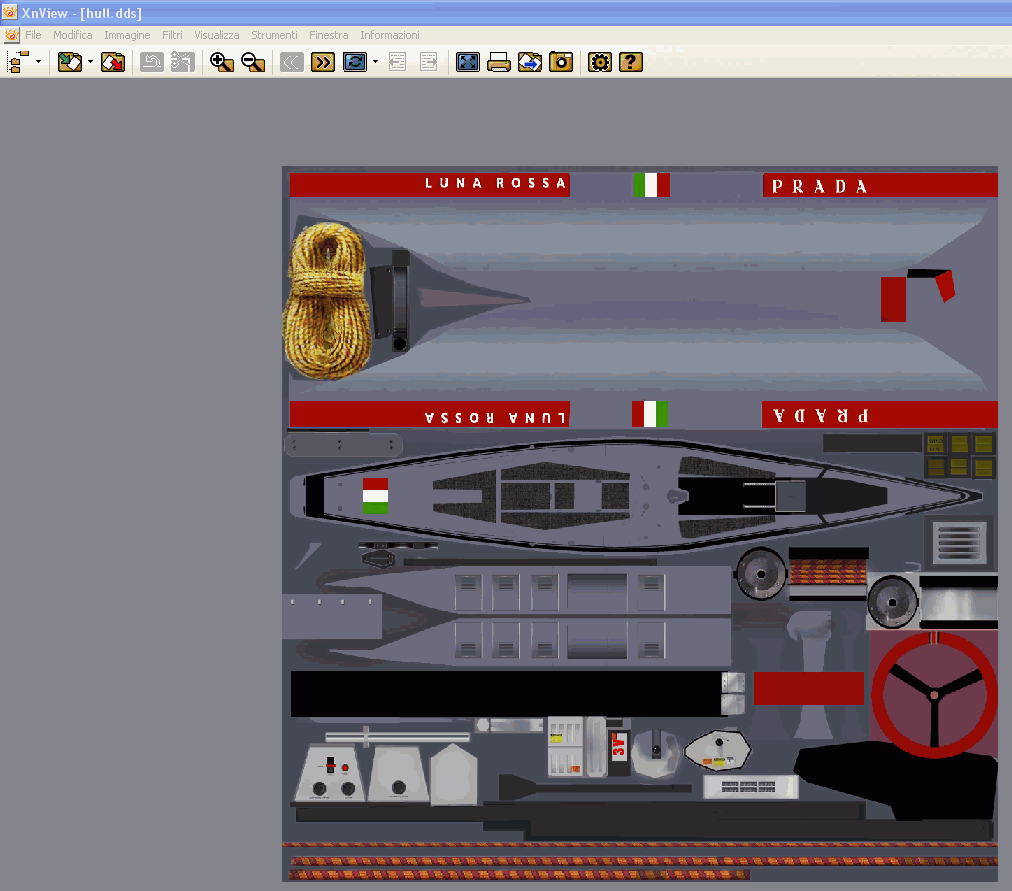Click the camera screen capture icon
The image size is (1012, 891).
pos(561,62)
